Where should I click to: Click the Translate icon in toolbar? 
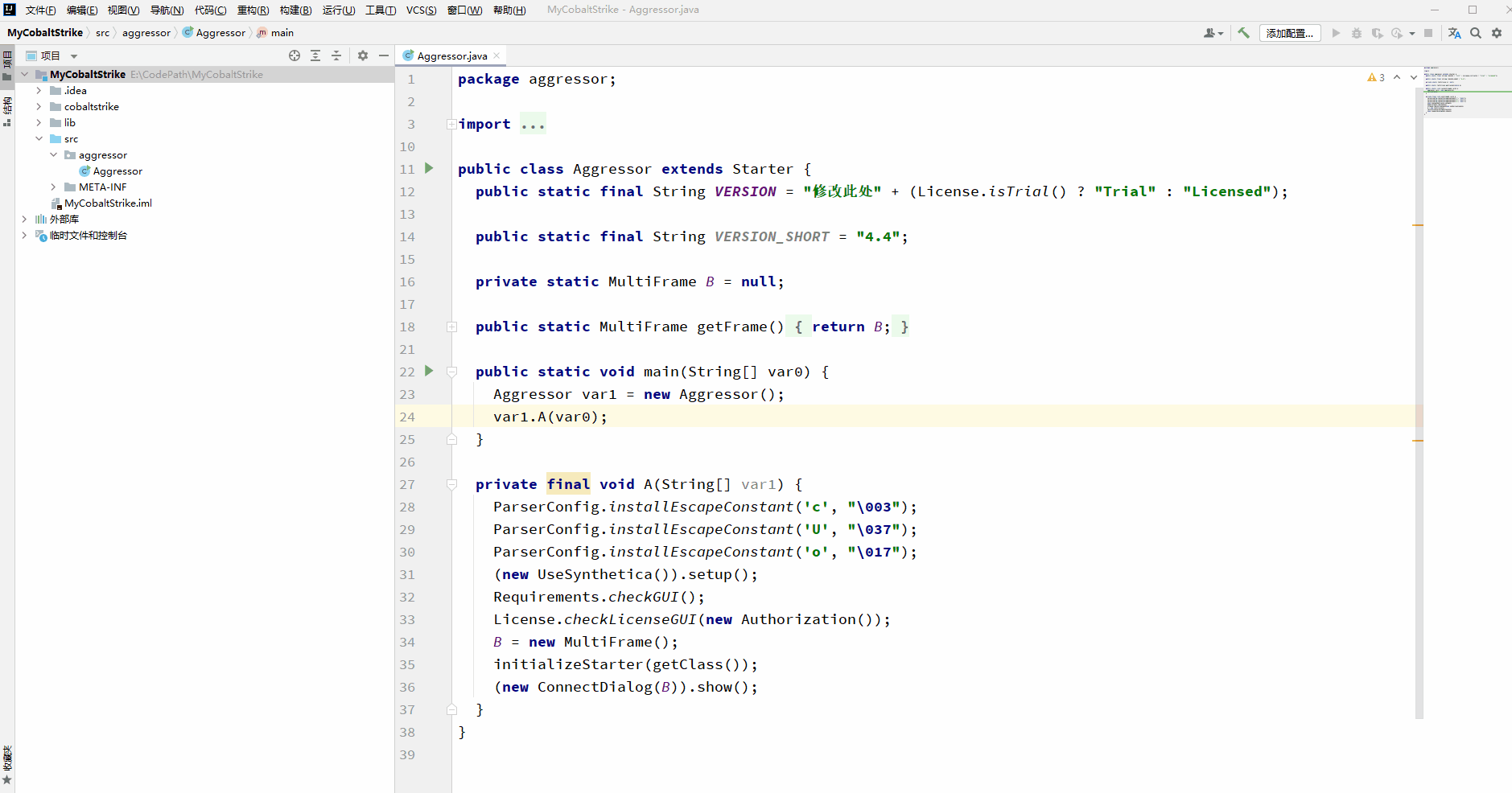click(x=1455, y=33)
